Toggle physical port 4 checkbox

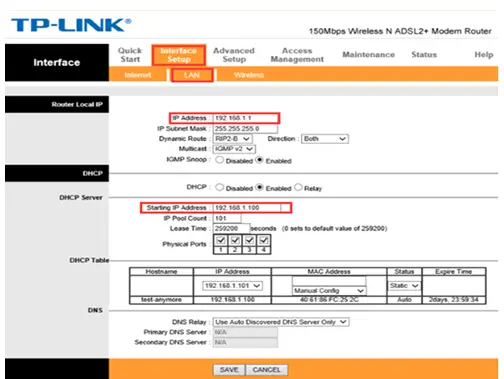point(264,240)
